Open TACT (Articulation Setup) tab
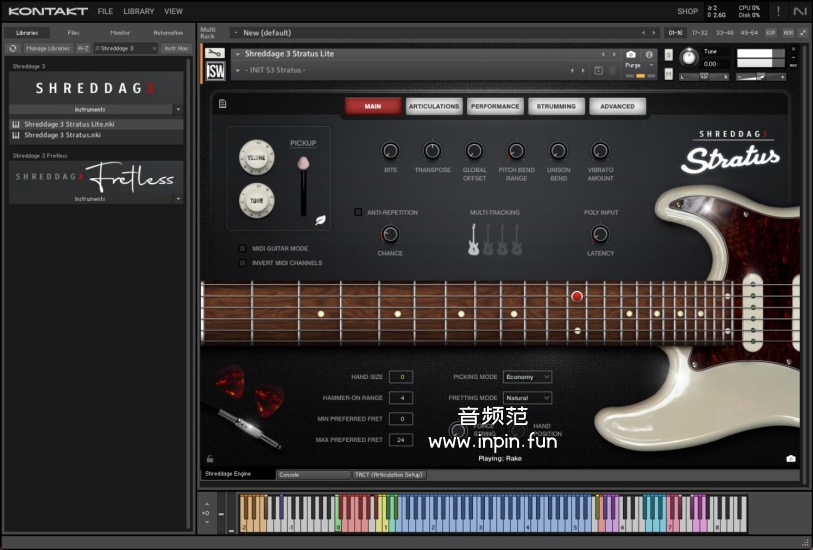This screenshot has width=813, height=550. (389, 474)
